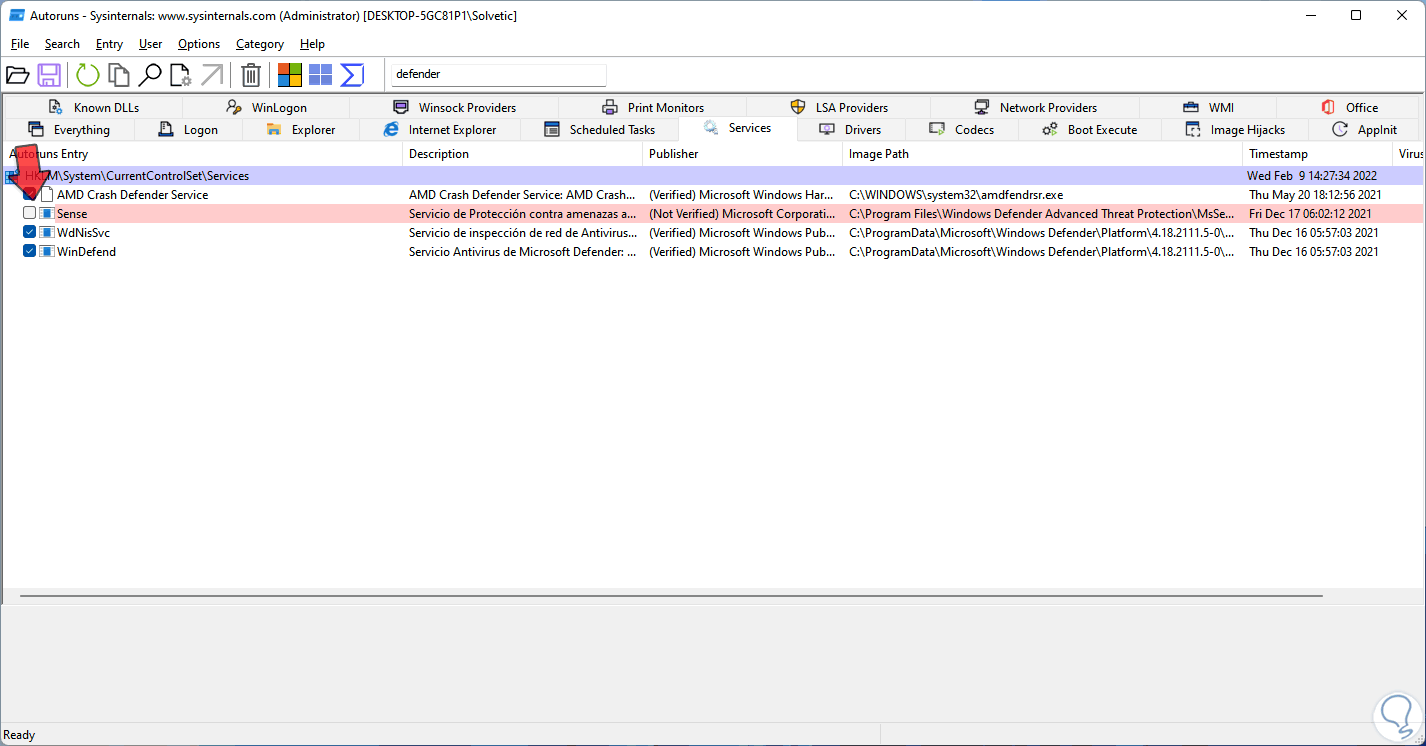Click the 'Thu May 20 18:12:56 2021' timestamp
This screenshot has width=1426, height=746.
point(1315,195)
